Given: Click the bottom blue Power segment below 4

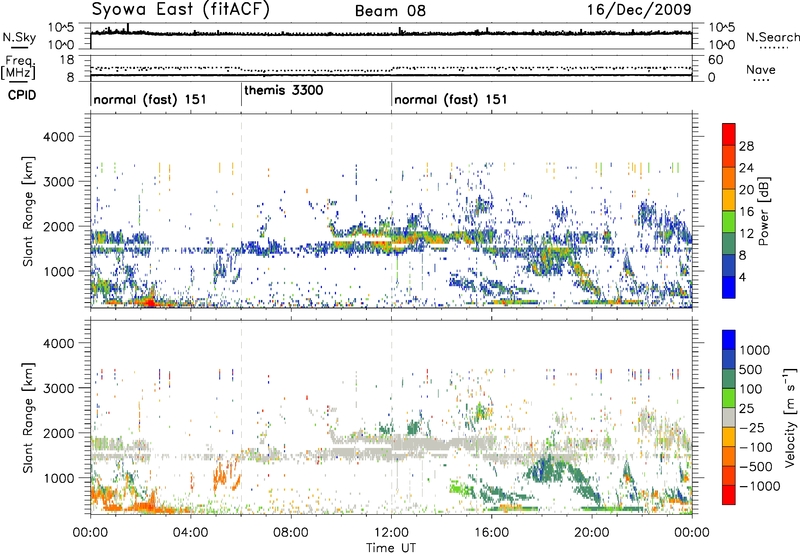Looking at the screenshot, I should tap(729, 287).
